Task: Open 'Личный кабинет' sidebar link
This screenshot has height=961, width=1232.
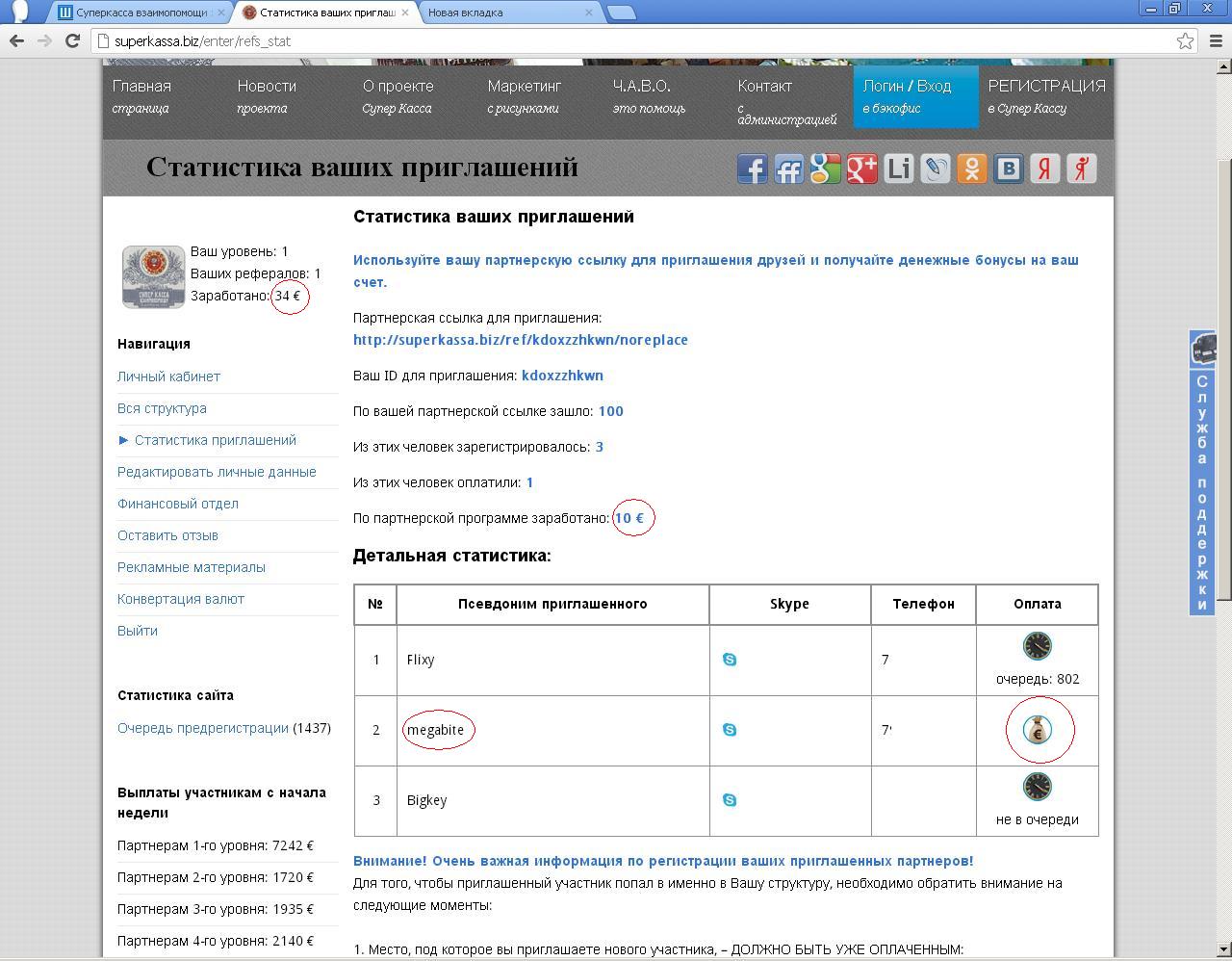Action: point(168,377)
